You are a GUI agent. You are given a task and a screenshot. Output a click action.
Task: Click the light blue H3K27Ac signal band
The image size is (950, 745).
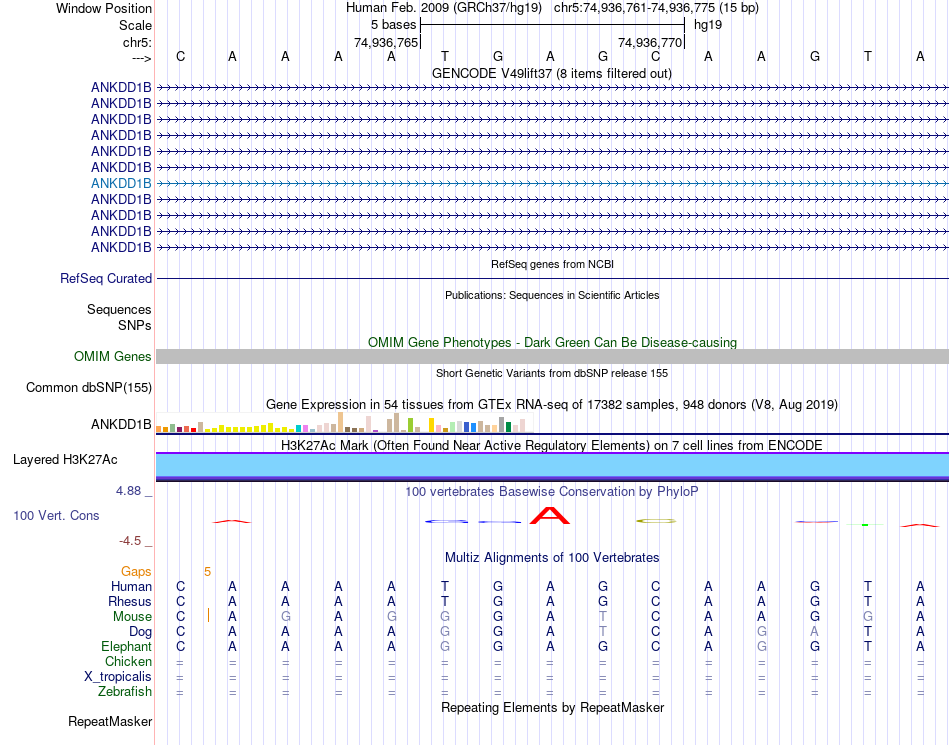click(x=552, y=465)
